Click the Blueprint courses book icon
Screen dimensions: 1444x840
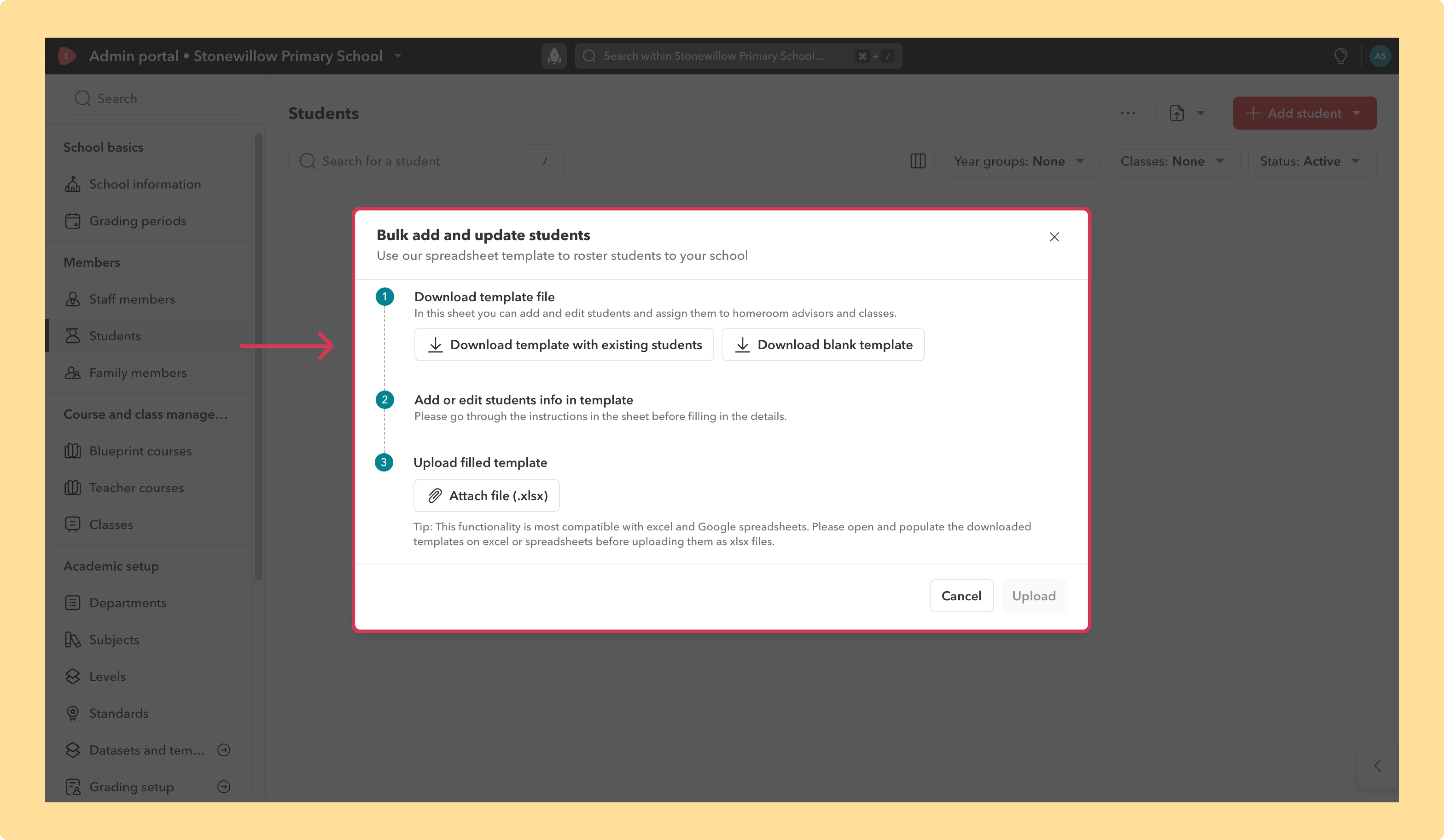tap(73, 451)
